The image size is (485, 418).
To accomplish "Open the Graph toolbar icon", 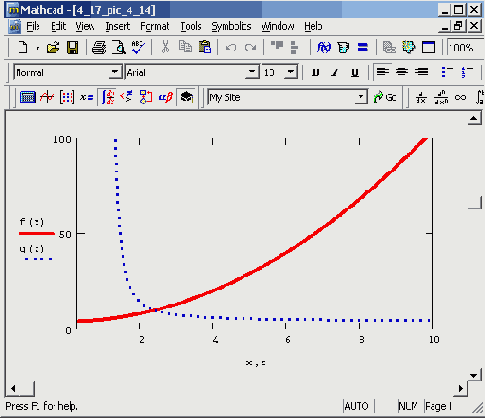I will (47, 97).
